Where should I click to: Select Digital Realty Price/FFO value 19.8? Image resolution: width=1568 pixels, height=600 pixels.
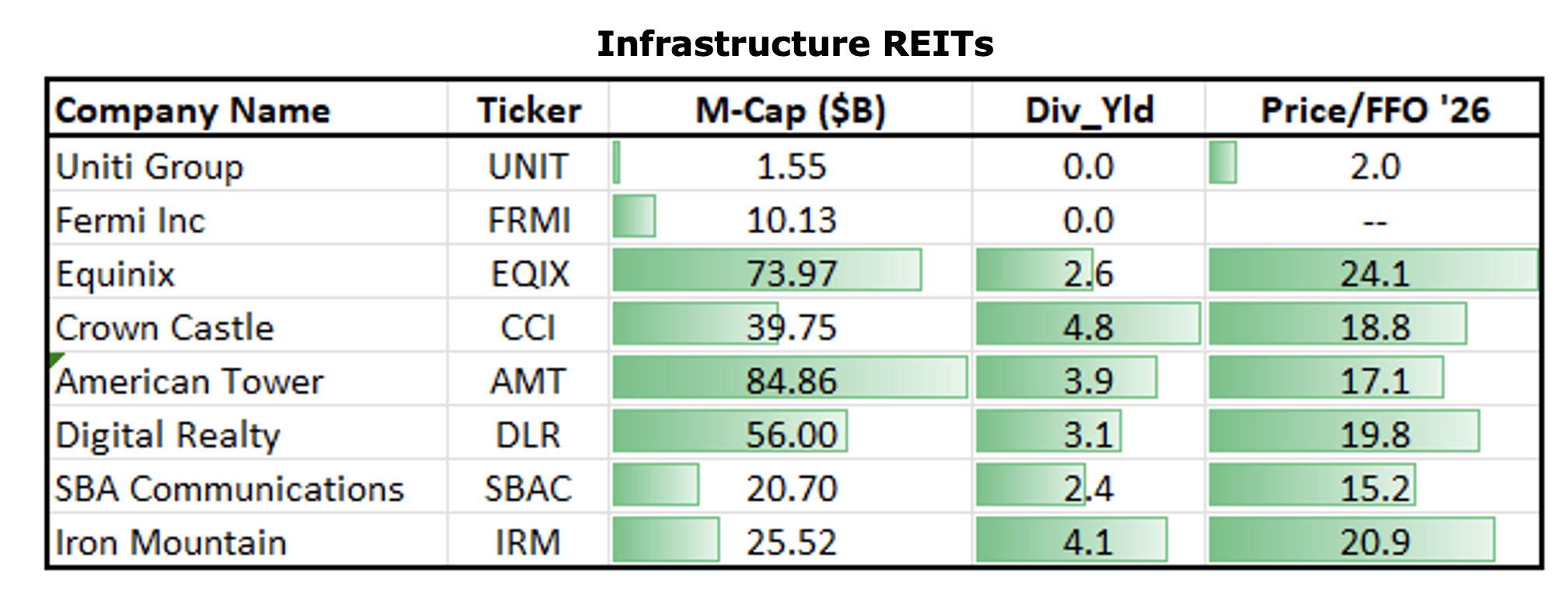1374,434
